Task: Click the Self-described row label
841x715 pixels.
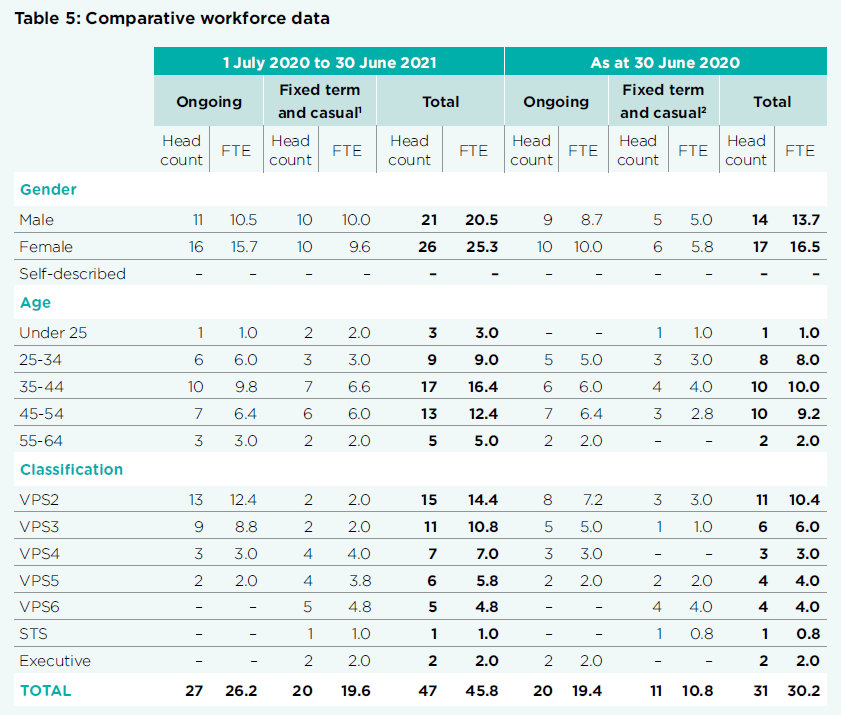Action: coord(69,274)
